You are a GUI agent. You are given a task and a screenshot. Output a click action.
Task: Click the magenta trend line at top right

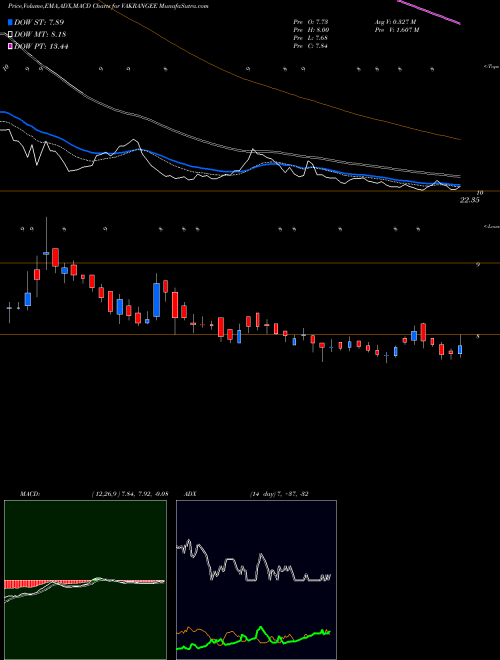coord(428,12)
